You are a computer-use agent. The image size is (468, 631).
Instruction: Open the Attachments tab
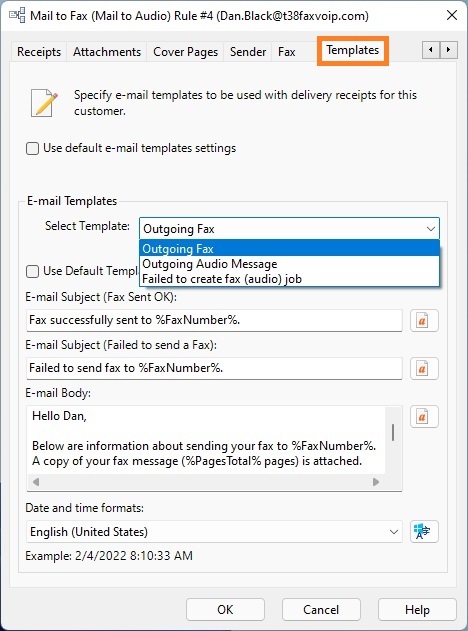(107, 52)
